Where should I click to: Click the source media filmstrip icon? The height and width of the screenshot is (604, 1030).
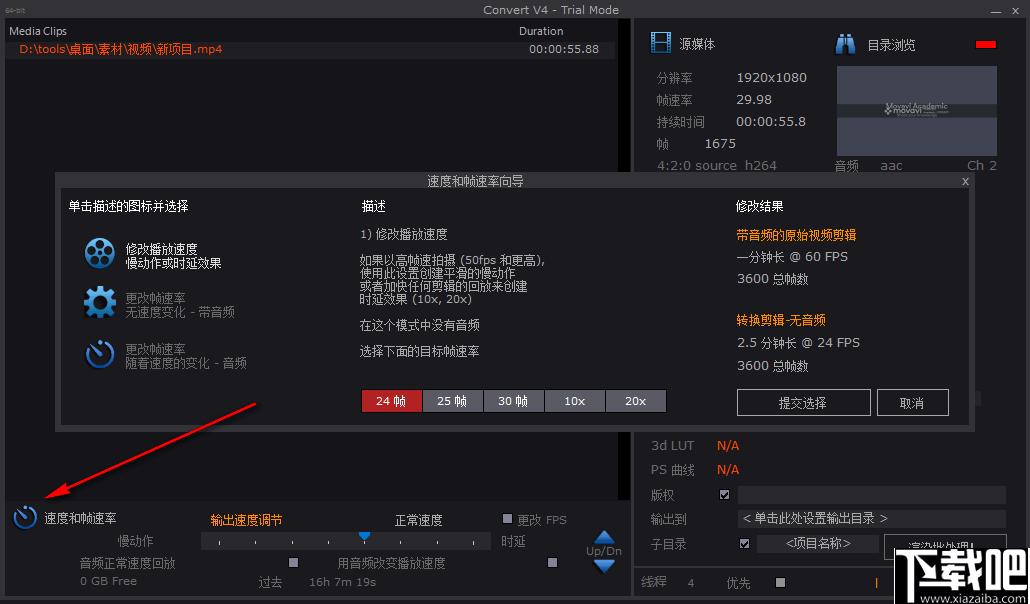660,43
